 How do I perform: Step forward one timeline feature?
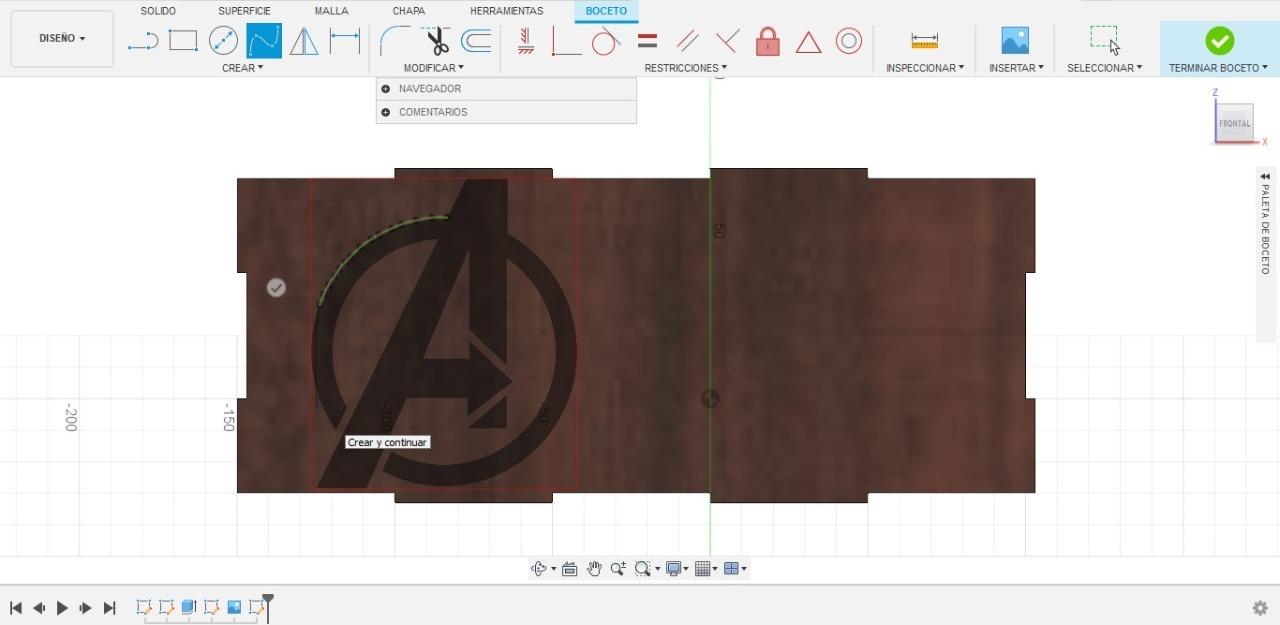point(86,608)
